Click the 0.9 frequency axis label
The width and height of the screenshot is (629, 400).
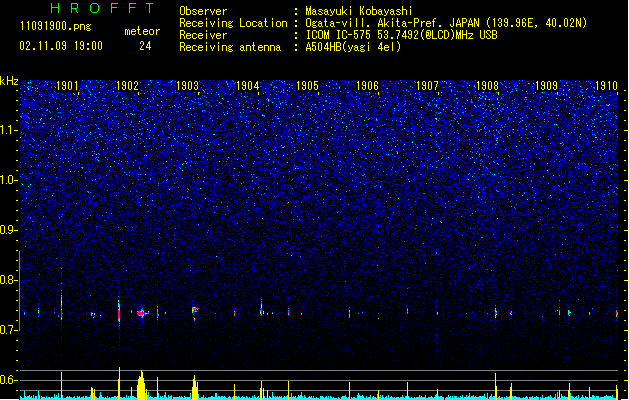9,230
